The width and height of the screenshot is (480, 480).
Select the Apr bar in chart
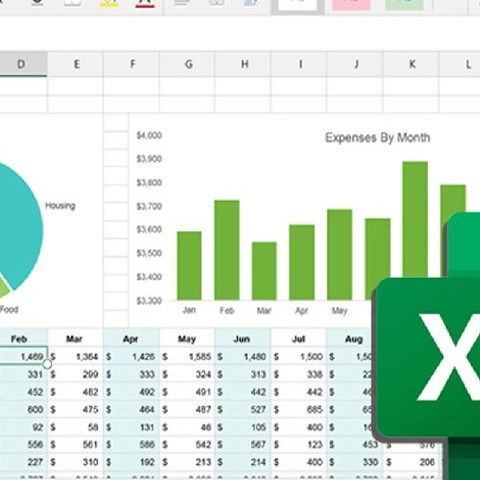pyautogui.click(x=302, y=262)
